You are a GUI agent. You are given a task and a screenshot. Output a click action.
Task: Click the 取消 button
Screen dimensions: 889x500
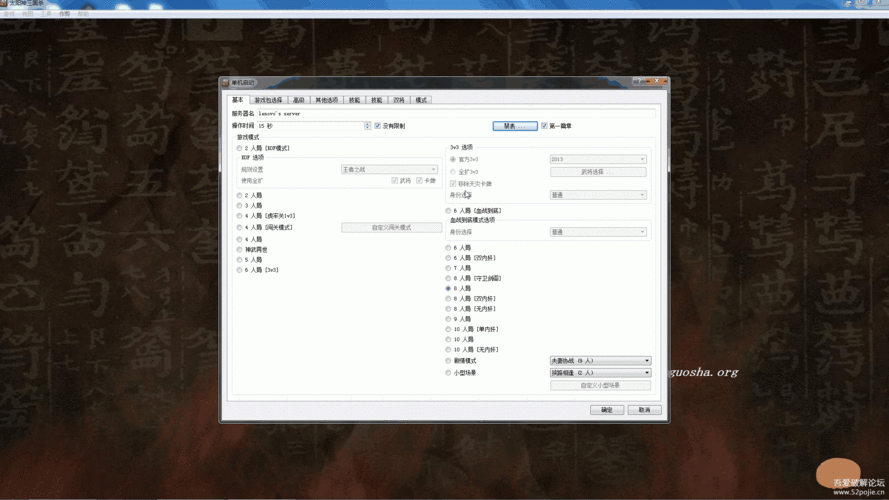(645, 410)
